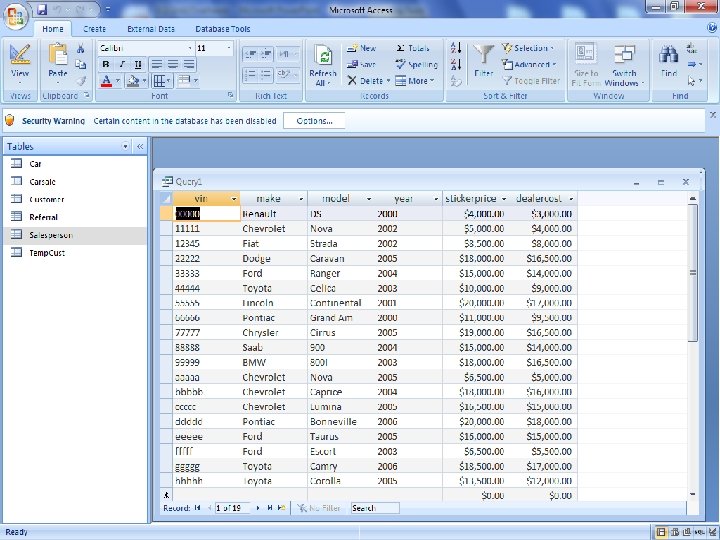The image size is (720, 540).
Task: Open the Selection filter dropdown
Action: point(528,48)
